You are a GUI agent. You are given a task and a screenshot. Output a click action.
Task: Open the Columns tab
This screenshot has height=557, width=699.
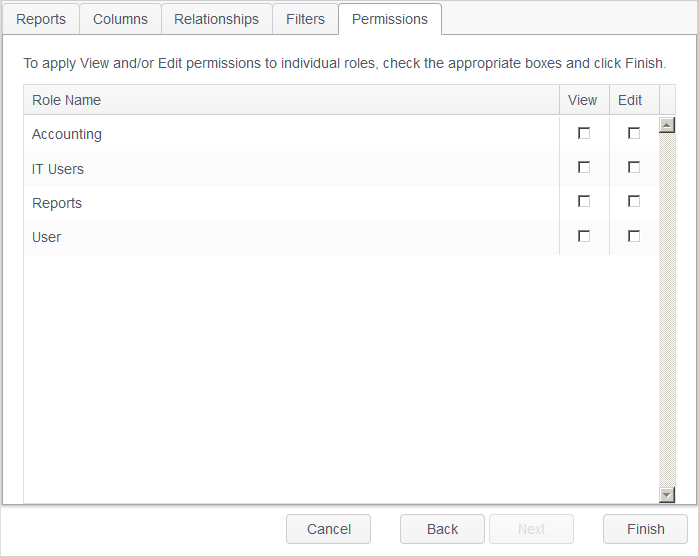(120, 19)
